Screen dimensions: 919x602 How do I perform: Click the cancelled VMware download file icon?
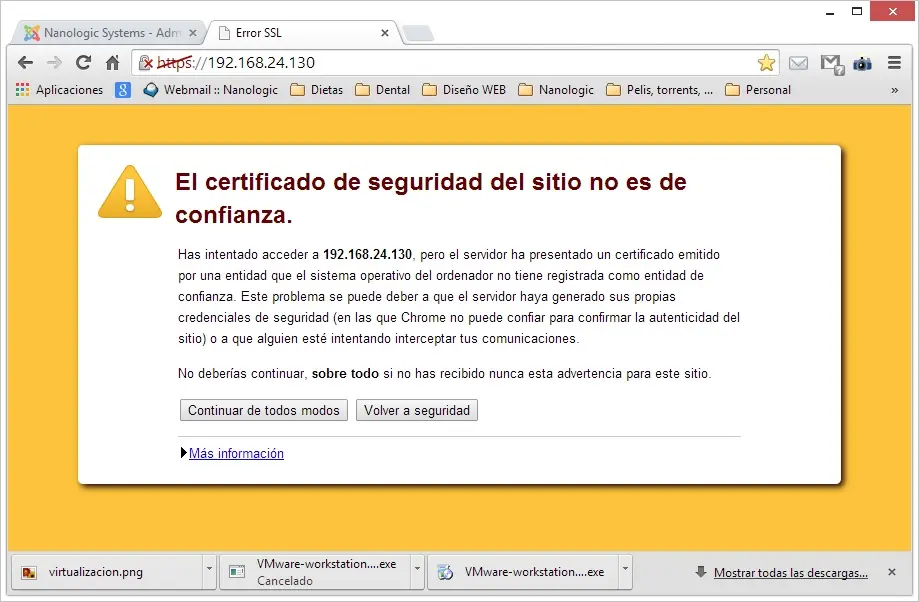[x=237, y=572]
